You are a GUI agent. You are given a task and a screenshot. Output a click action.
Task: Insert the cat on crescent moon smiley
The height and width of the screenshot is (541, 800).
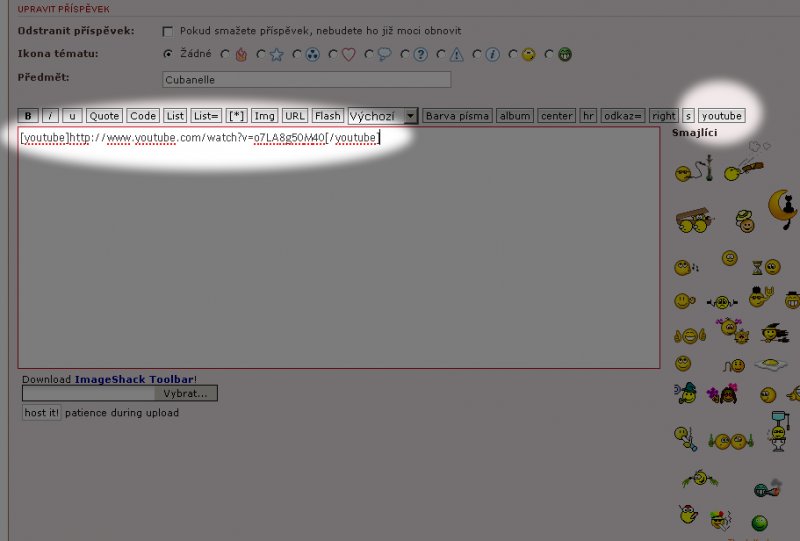(783, 208)
